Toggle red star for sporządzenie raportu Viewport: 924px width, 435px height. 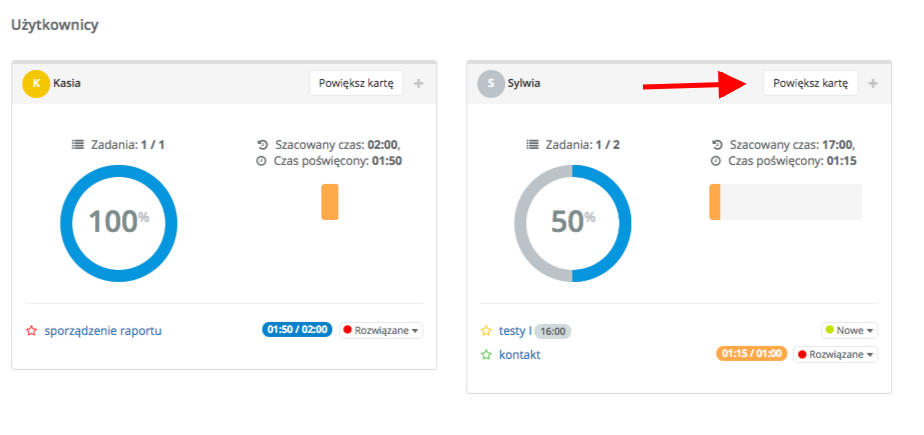point(32,330)
